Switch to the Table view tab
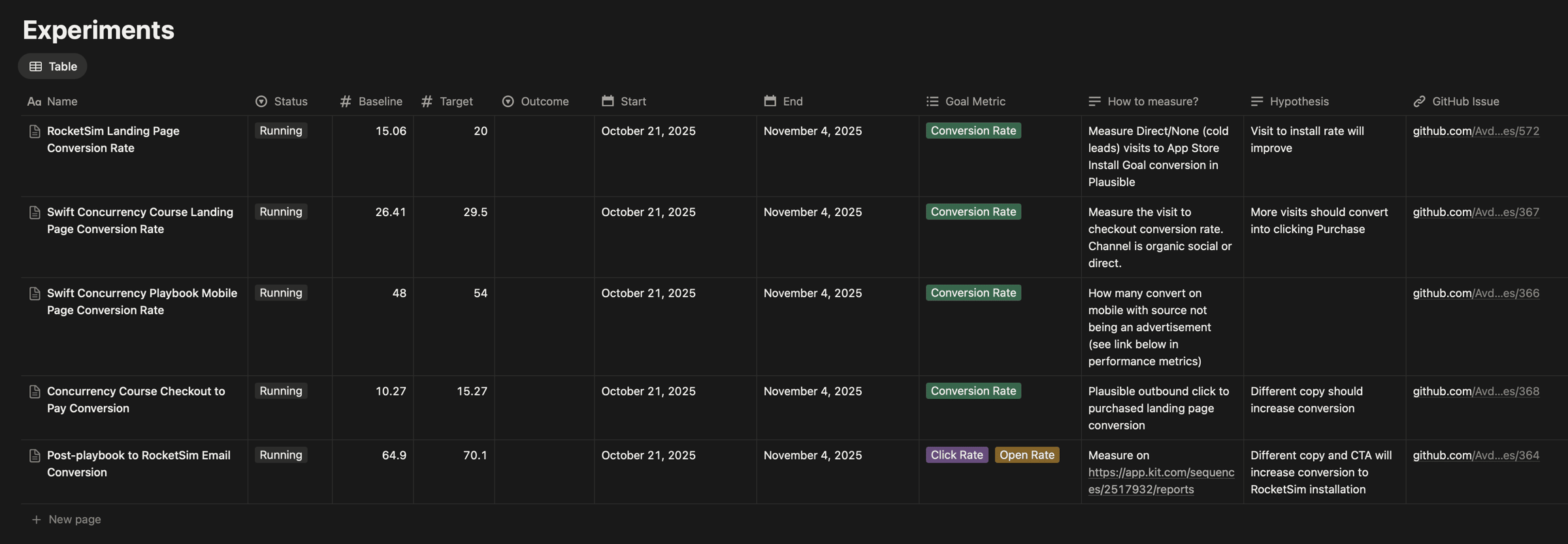This screenshot has width=1568, height=544. point(53,67)
